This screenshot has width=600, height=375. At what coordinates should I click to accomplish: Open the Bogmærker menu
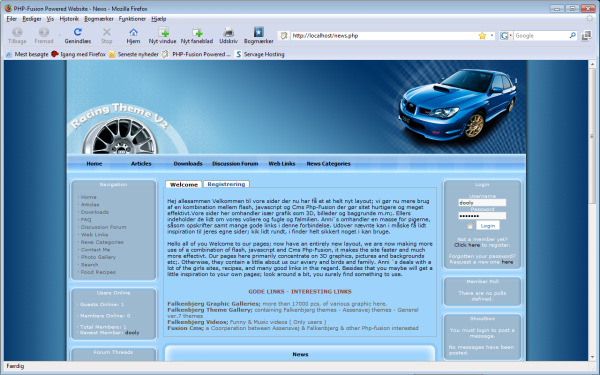pos(99,19)
